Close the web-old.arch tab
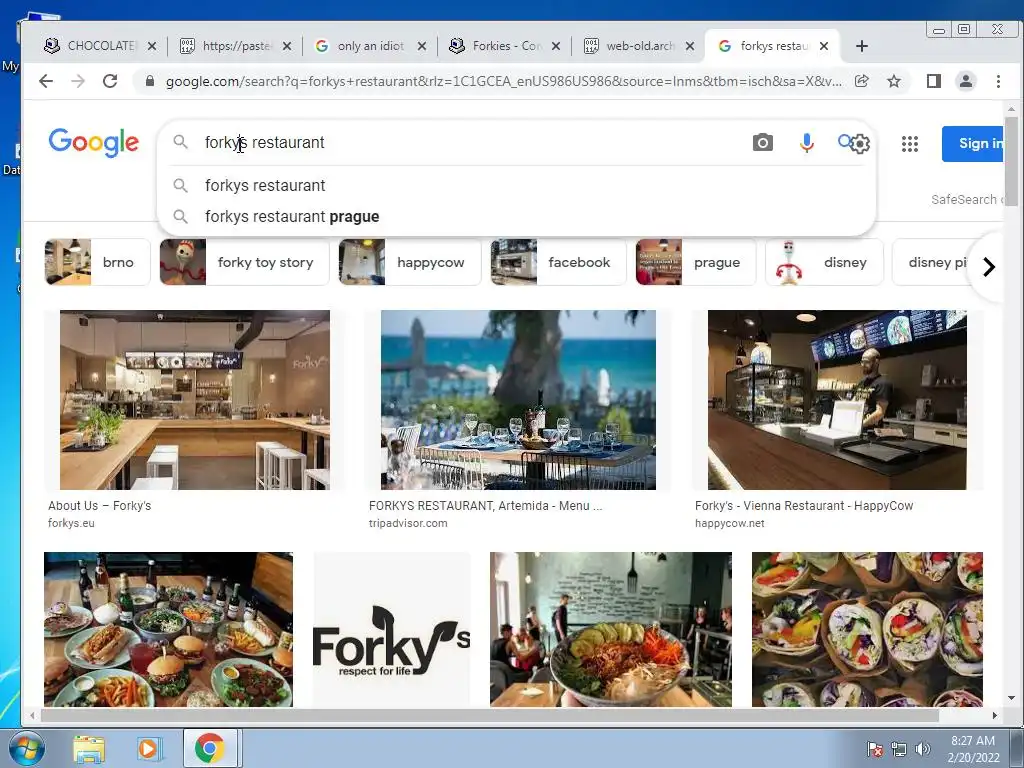Screen dimensions: 1024x768 pos(690,46)
